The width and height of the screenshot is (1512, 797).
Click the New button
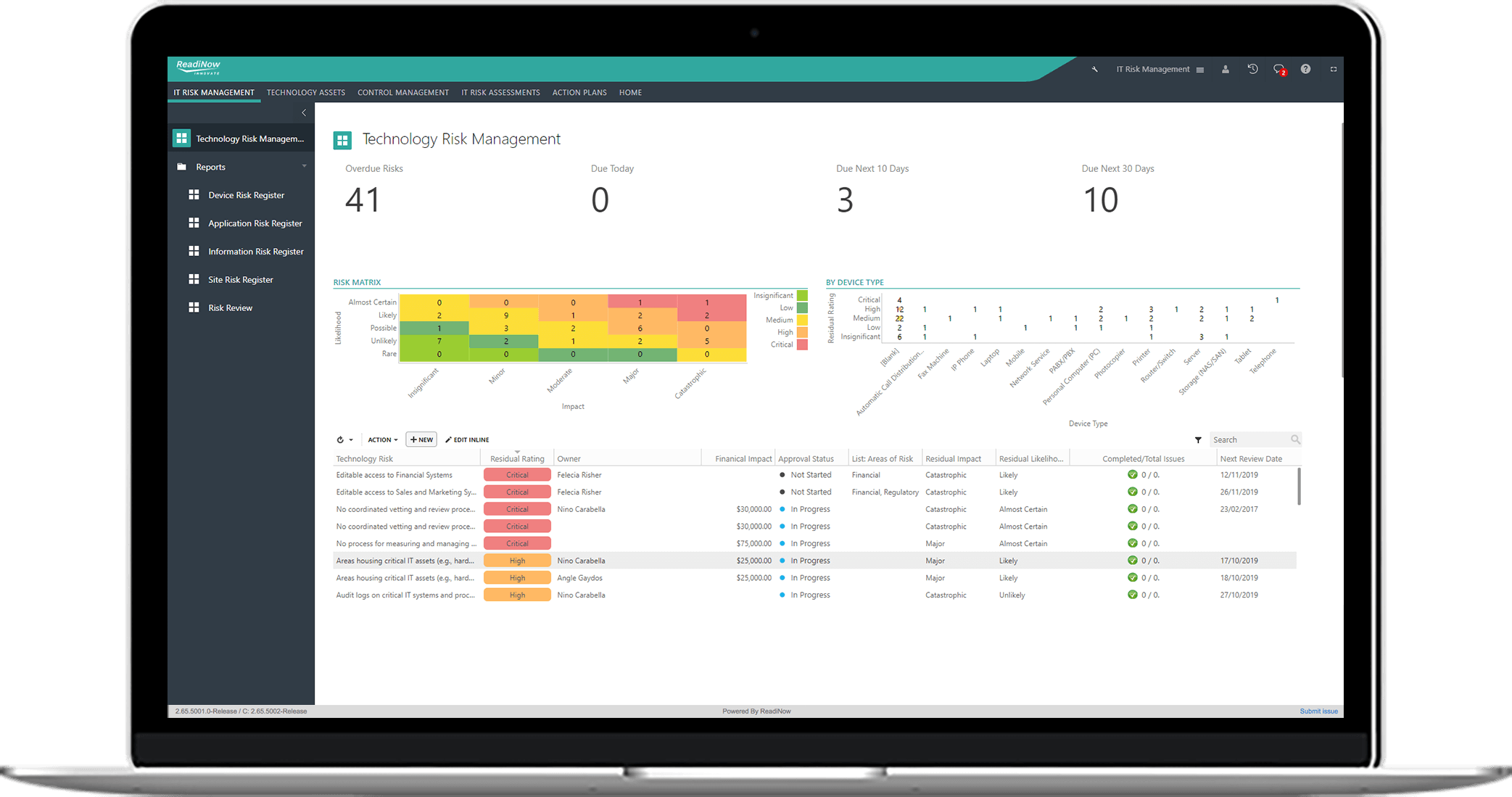tap(421, 440)
